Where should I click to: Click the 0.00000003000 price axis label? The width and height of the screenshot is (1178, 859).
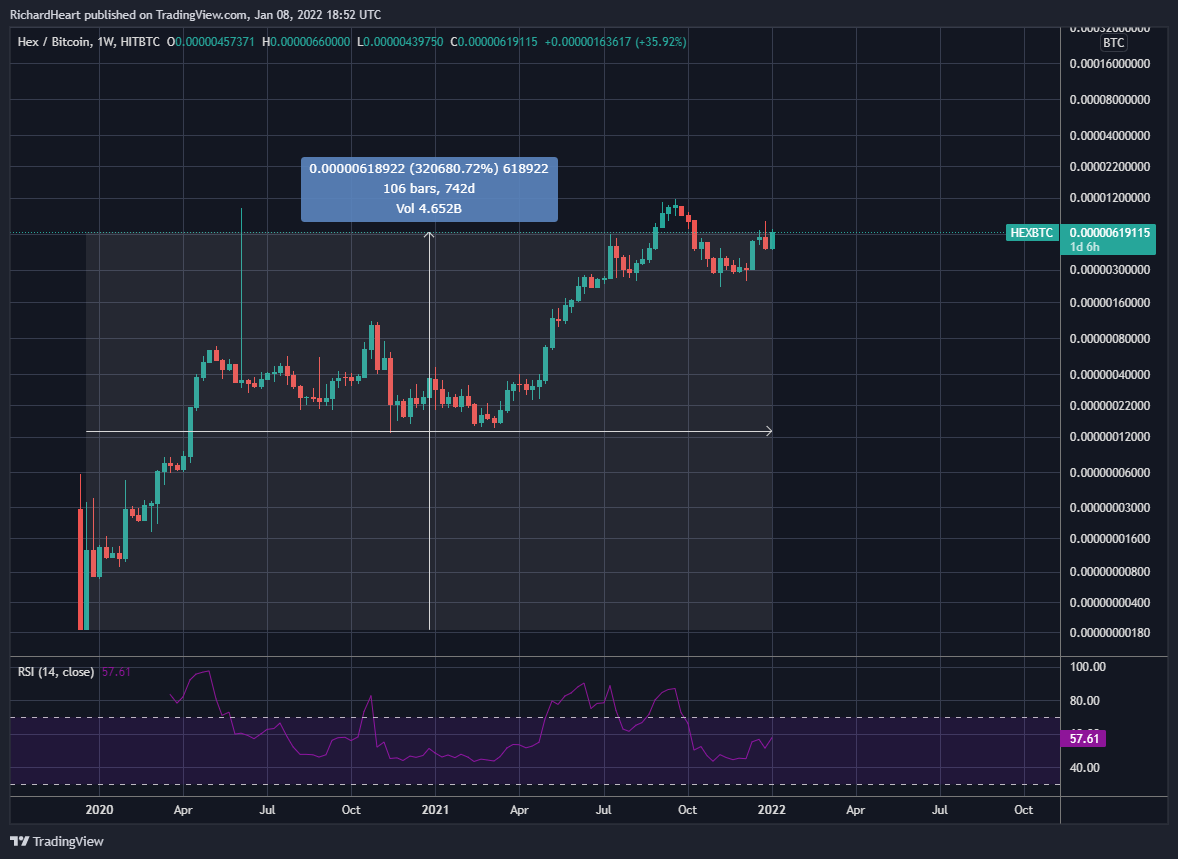[1110, 508]
